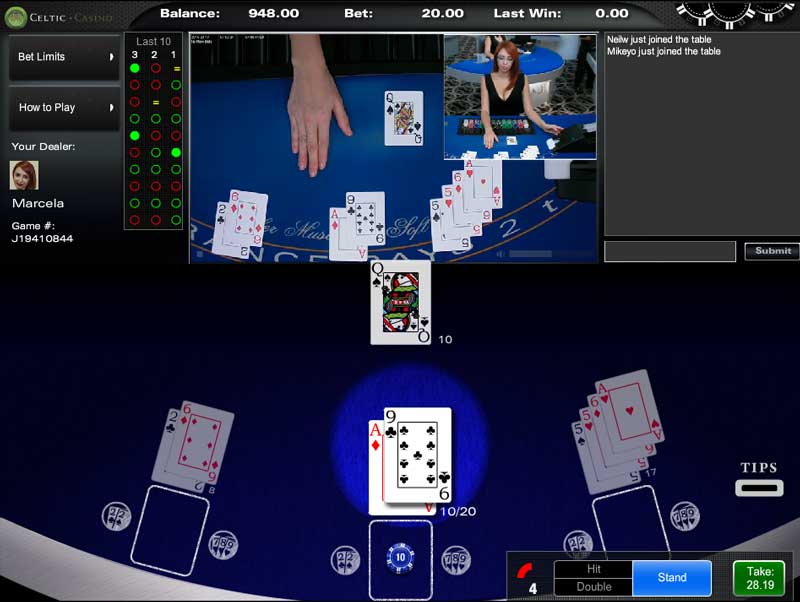The width and height of the screenshot is (800, 602).
Task: Click the 789 side-bet icon right of the center bet box
Action: coord(456,560)
